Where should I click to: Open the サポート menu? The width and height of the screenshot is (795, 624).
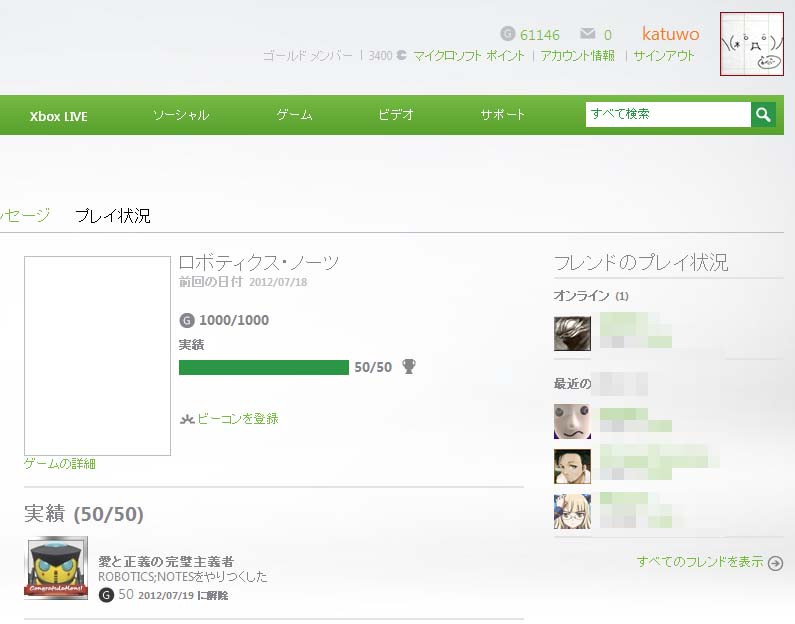click(502, 115)
